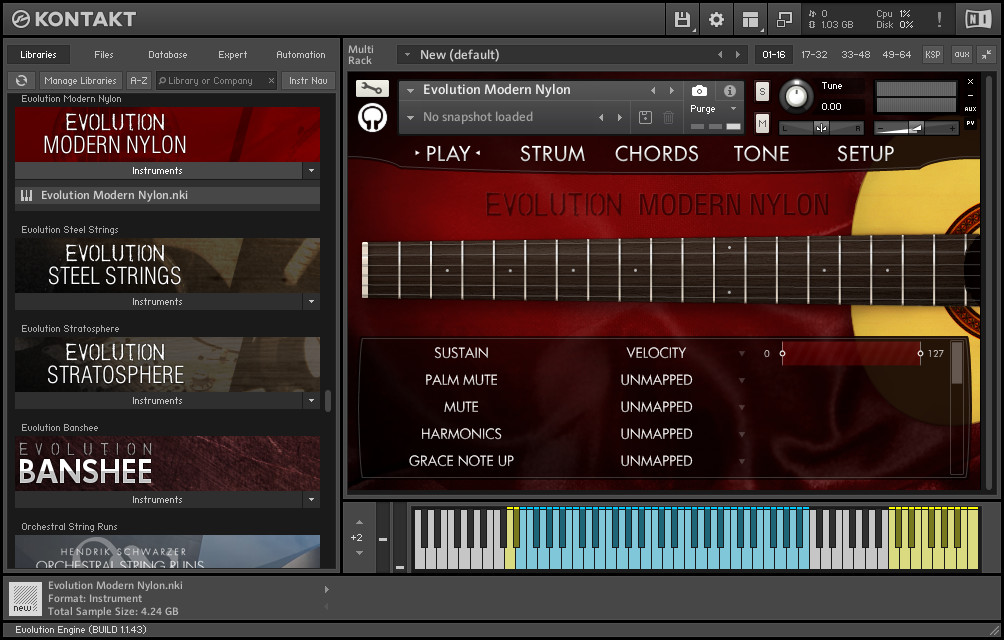The height and width of the screenshot is (640, 1004).
Task: Click the NI logo icon
Action: tap(977, 19)
